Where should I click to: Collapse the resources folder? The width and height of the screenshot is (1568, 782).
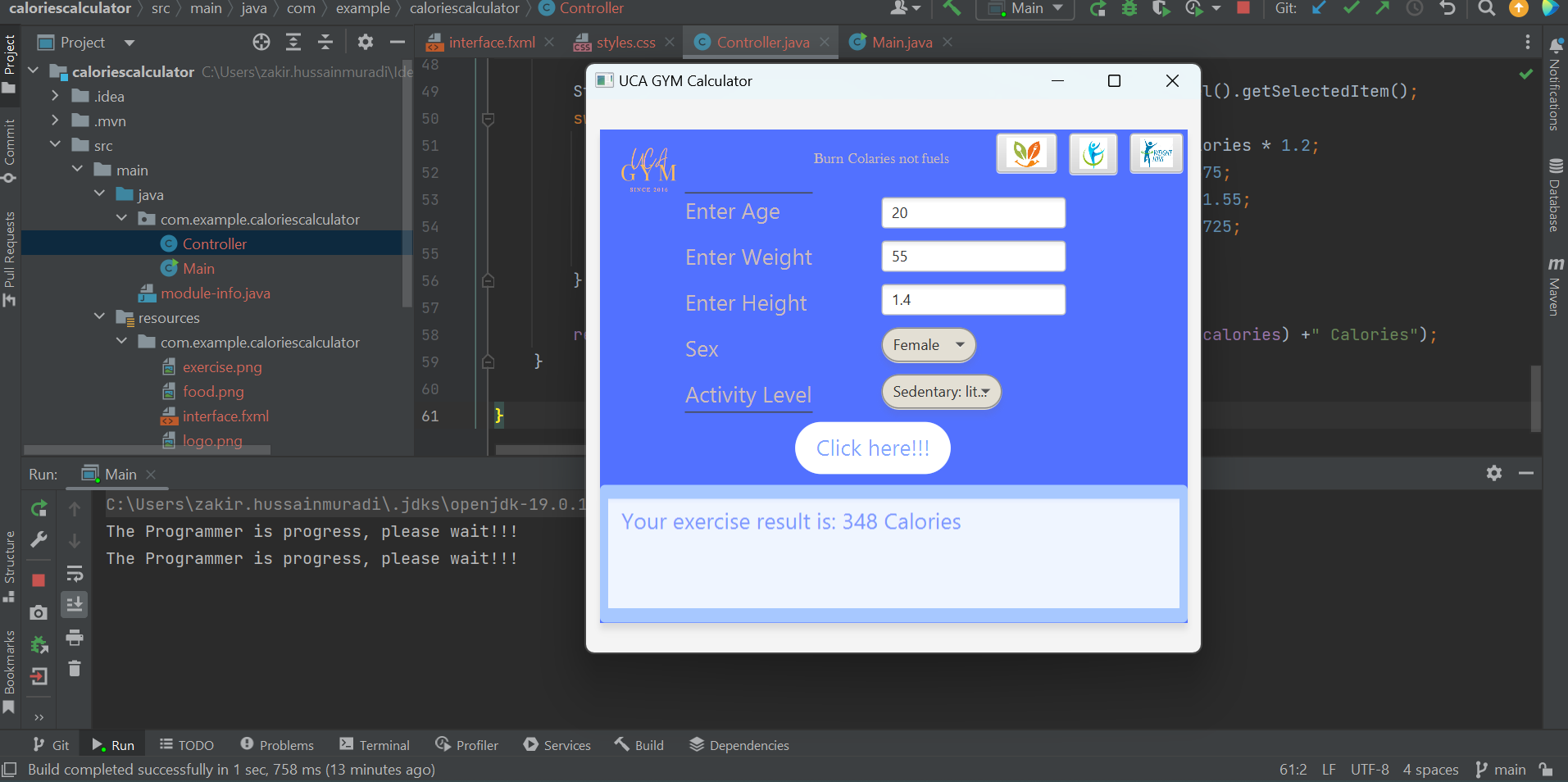(100, 317)
